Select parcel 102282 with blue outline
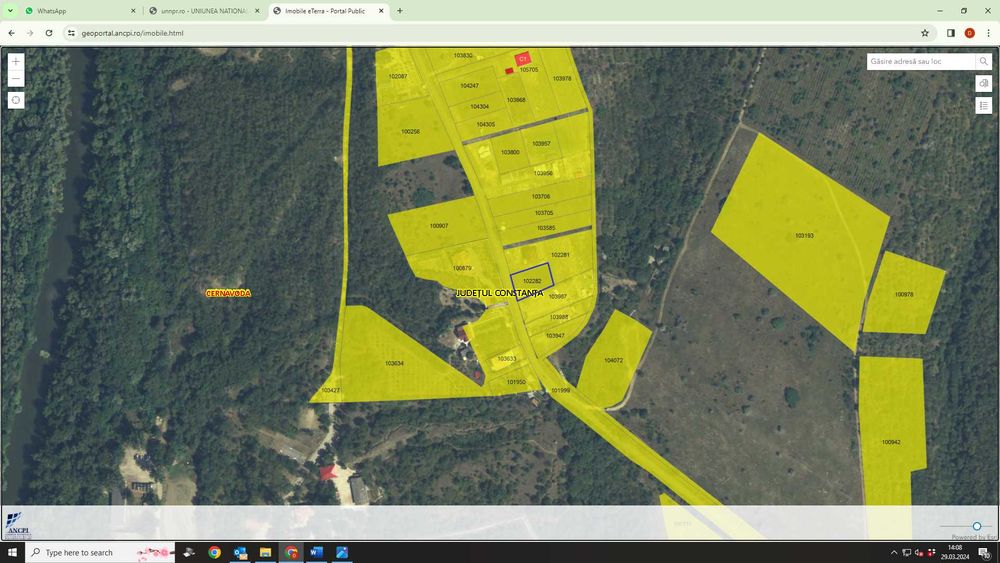This screenshot has width=1000, height=563. [x=532, y=281]
